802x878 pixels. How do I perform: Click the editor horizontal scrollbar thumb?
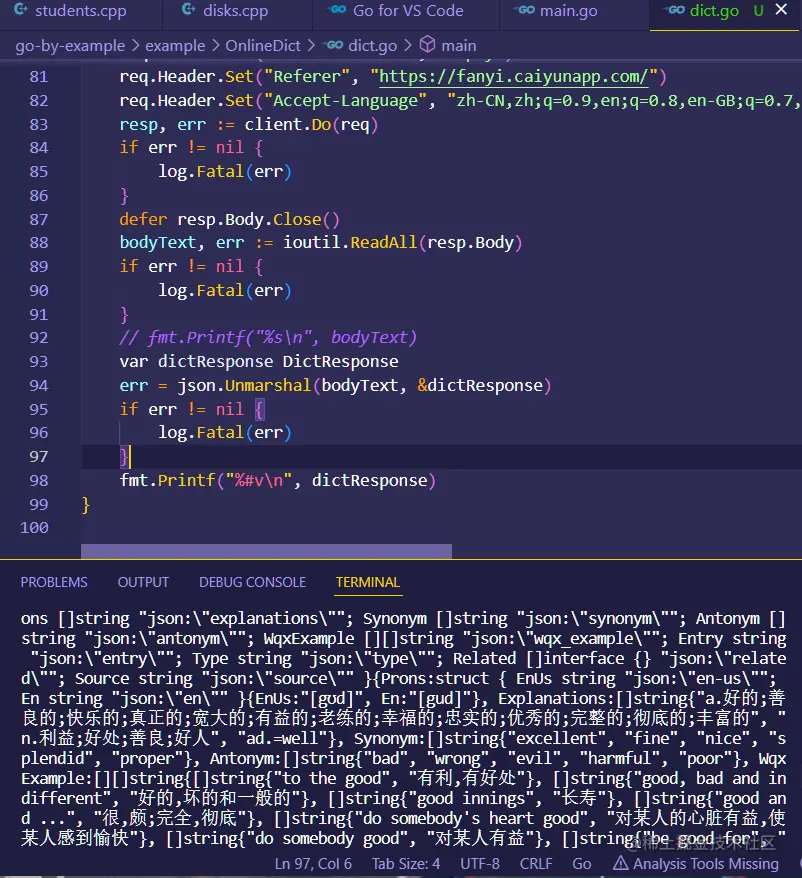(266, 551)
